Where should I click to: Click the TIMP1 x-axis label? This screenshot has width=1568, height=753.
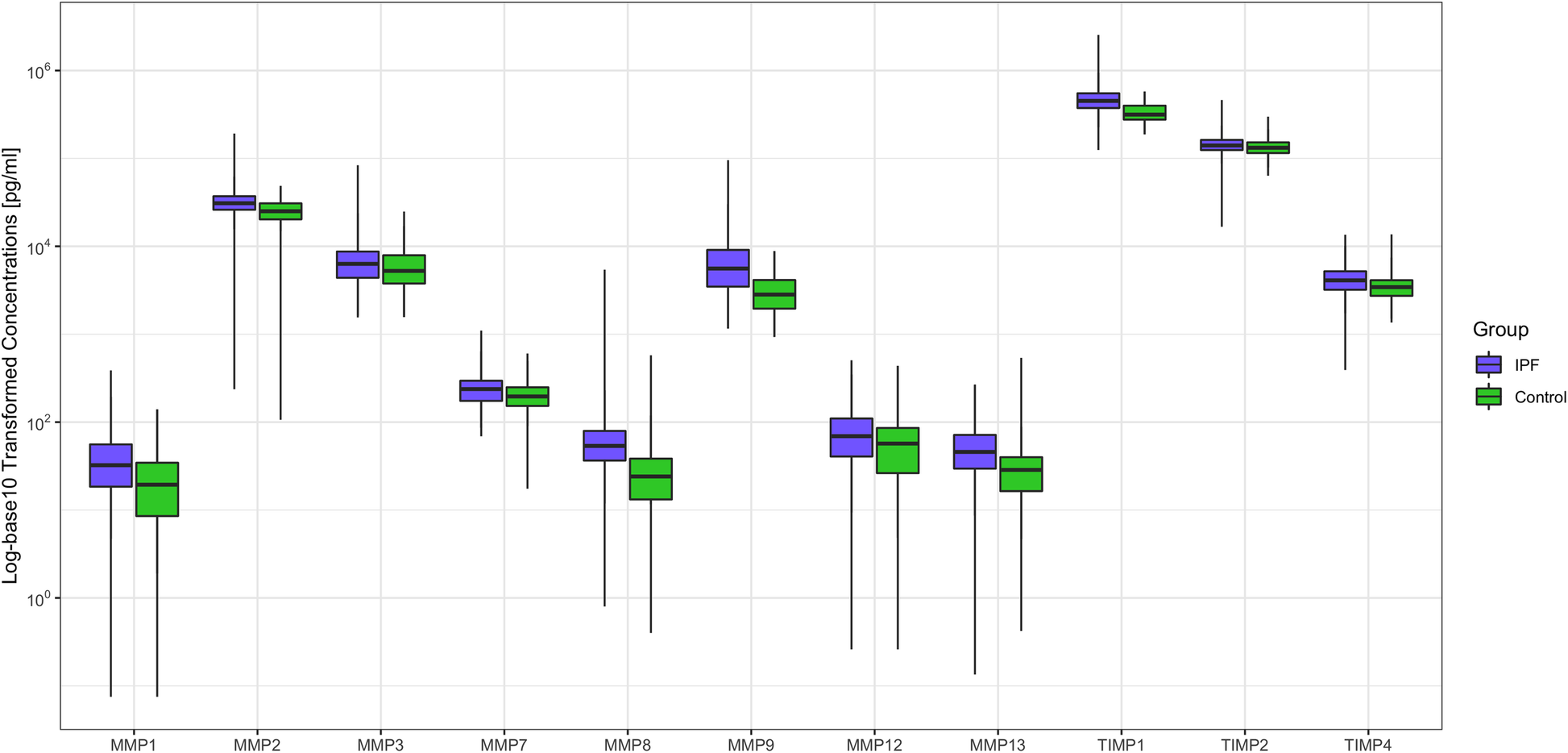(x=1121, y=745)
